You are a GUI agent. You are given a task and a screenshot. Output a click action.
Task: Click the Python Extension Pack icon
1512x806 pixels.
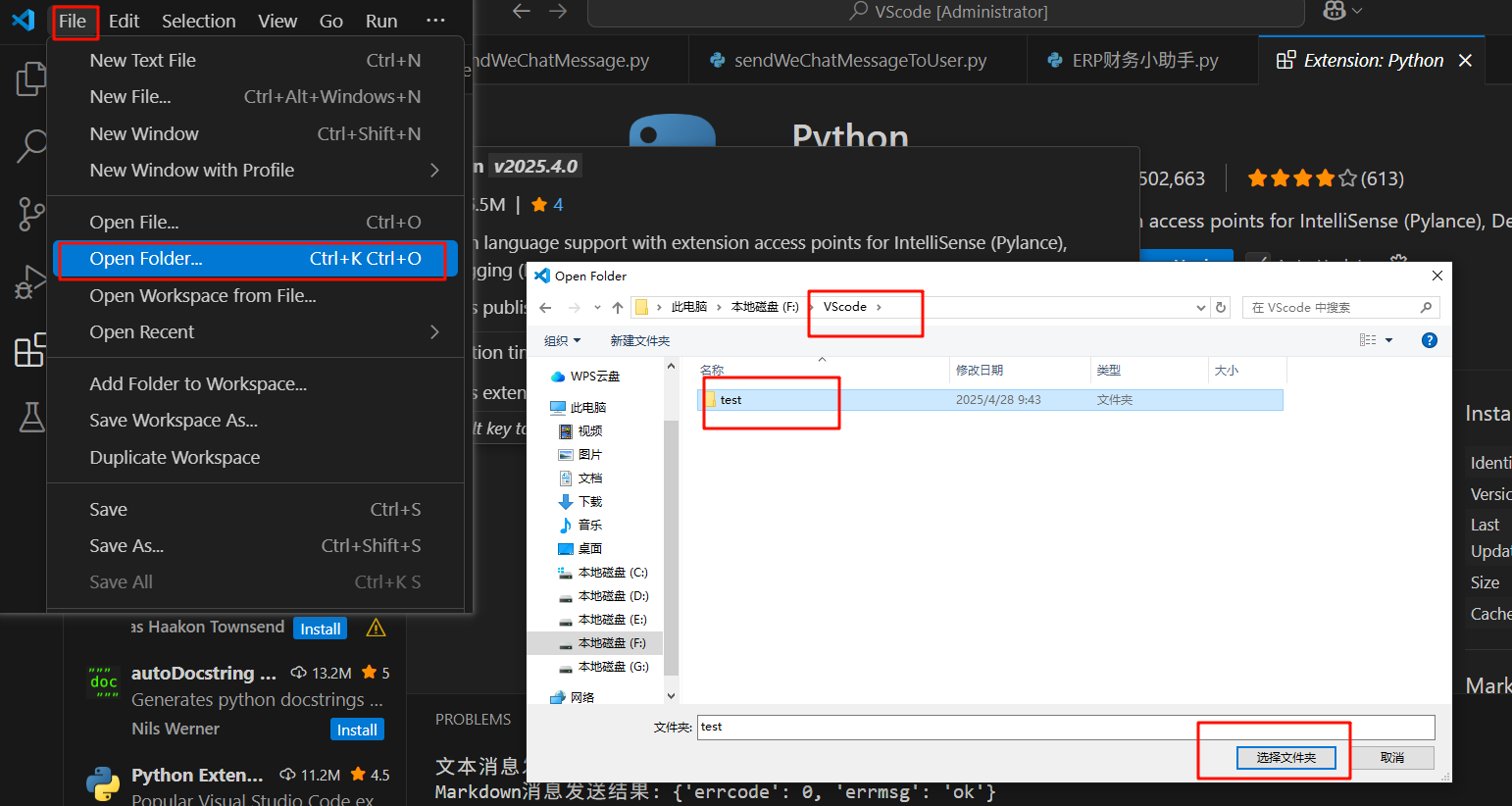tap(103, 783)
